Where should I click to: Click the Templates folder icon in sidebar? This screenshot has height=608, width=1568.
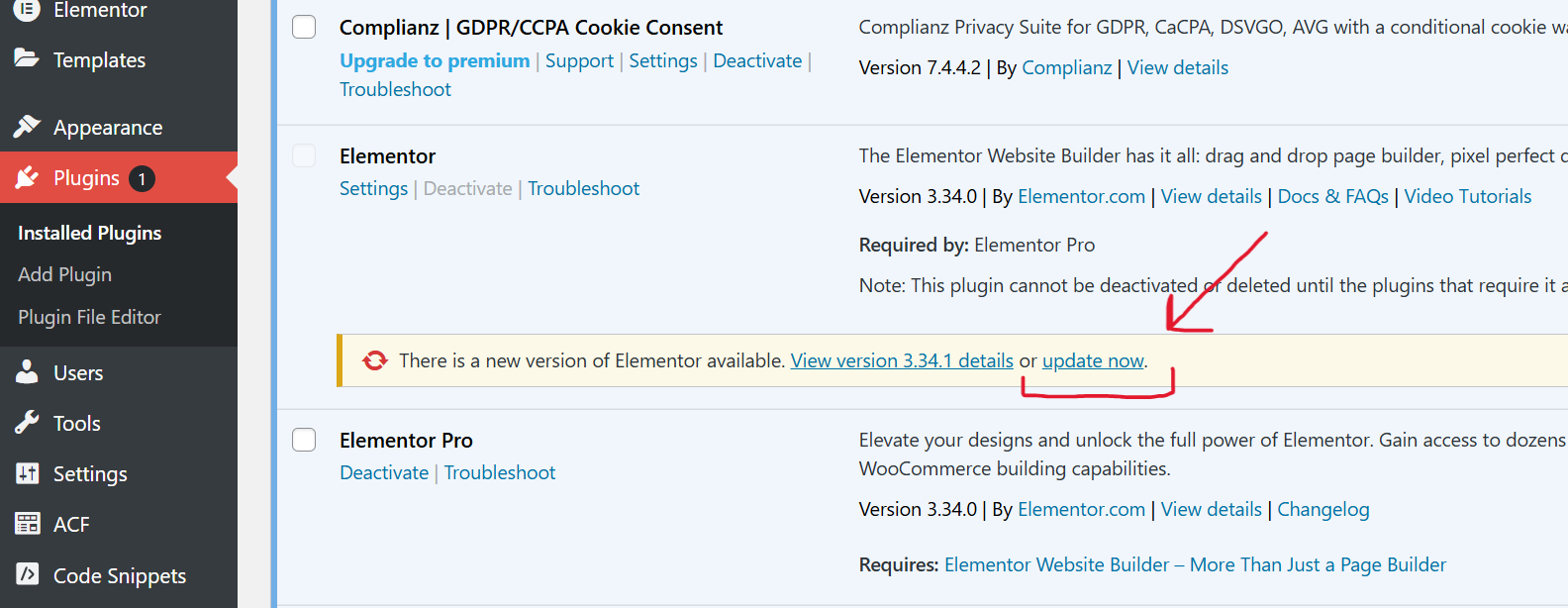coord(27,58)
